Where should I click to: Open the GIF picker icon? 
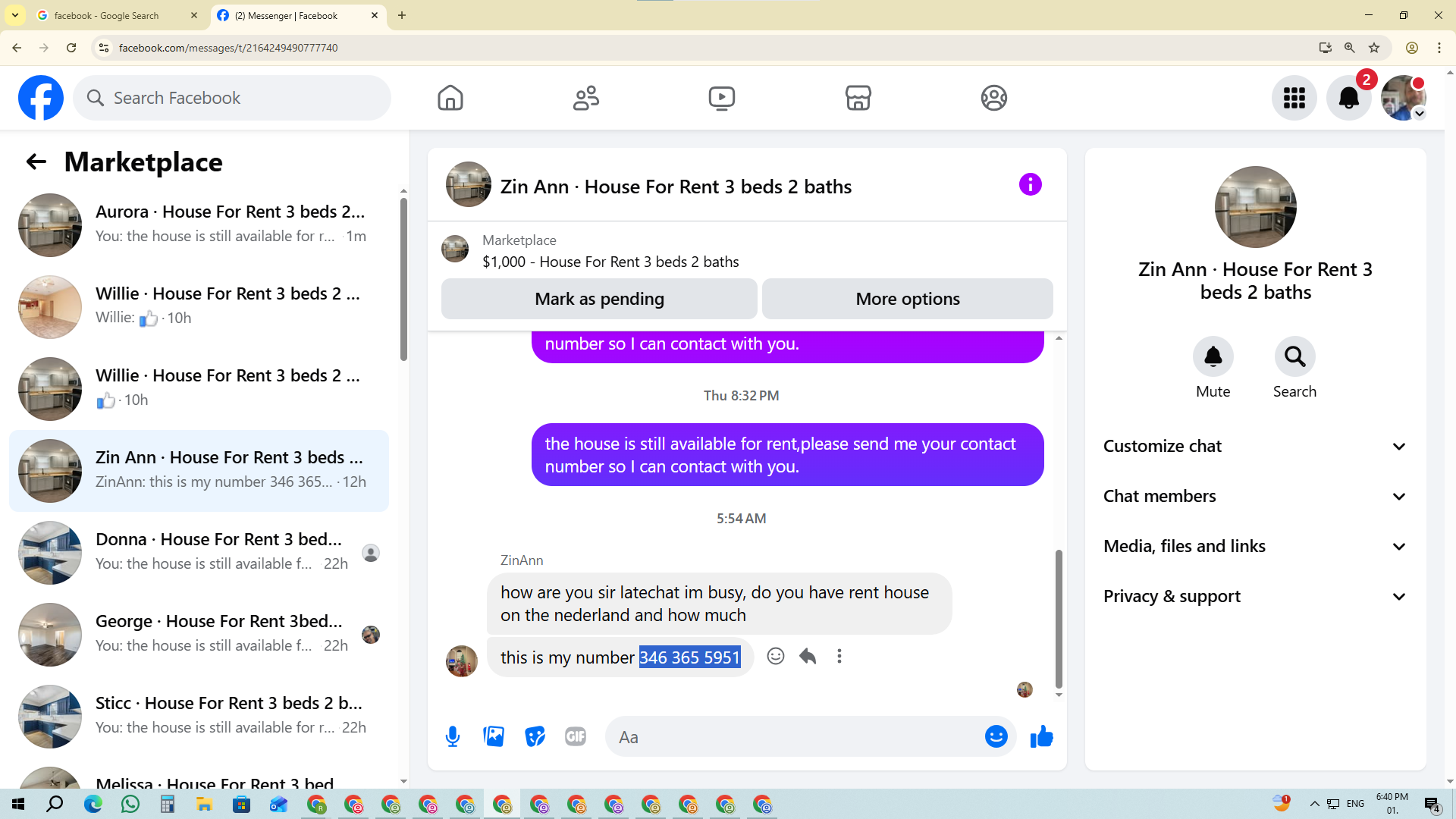point(576,736)
